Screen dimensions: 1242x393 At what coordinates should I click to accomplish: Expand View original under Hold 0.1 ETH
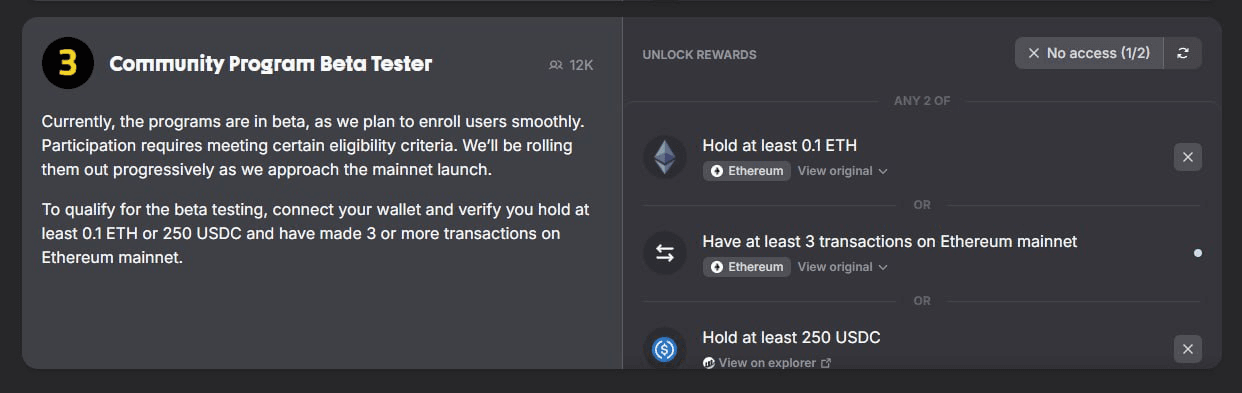(842, 171)
